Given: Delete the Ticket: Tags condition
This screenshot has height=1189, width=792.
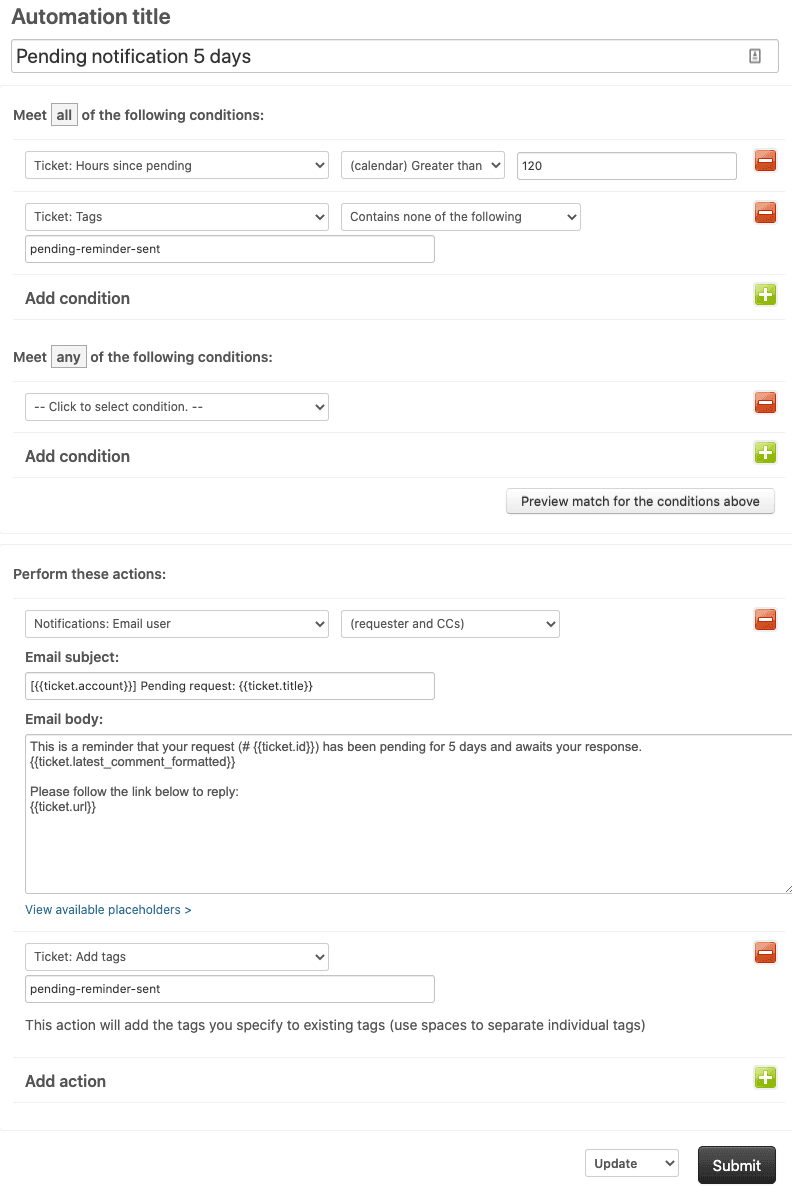Looking at the screenshot, I should (x=765, y=212).
